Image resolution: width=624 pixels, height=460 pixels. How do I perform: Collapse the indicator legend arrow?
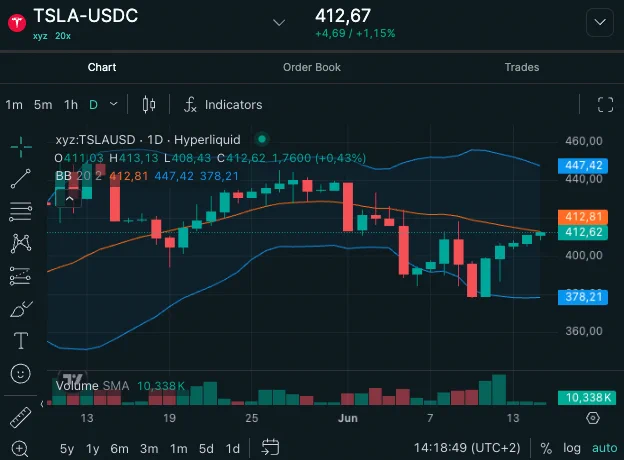coord(69,198)
